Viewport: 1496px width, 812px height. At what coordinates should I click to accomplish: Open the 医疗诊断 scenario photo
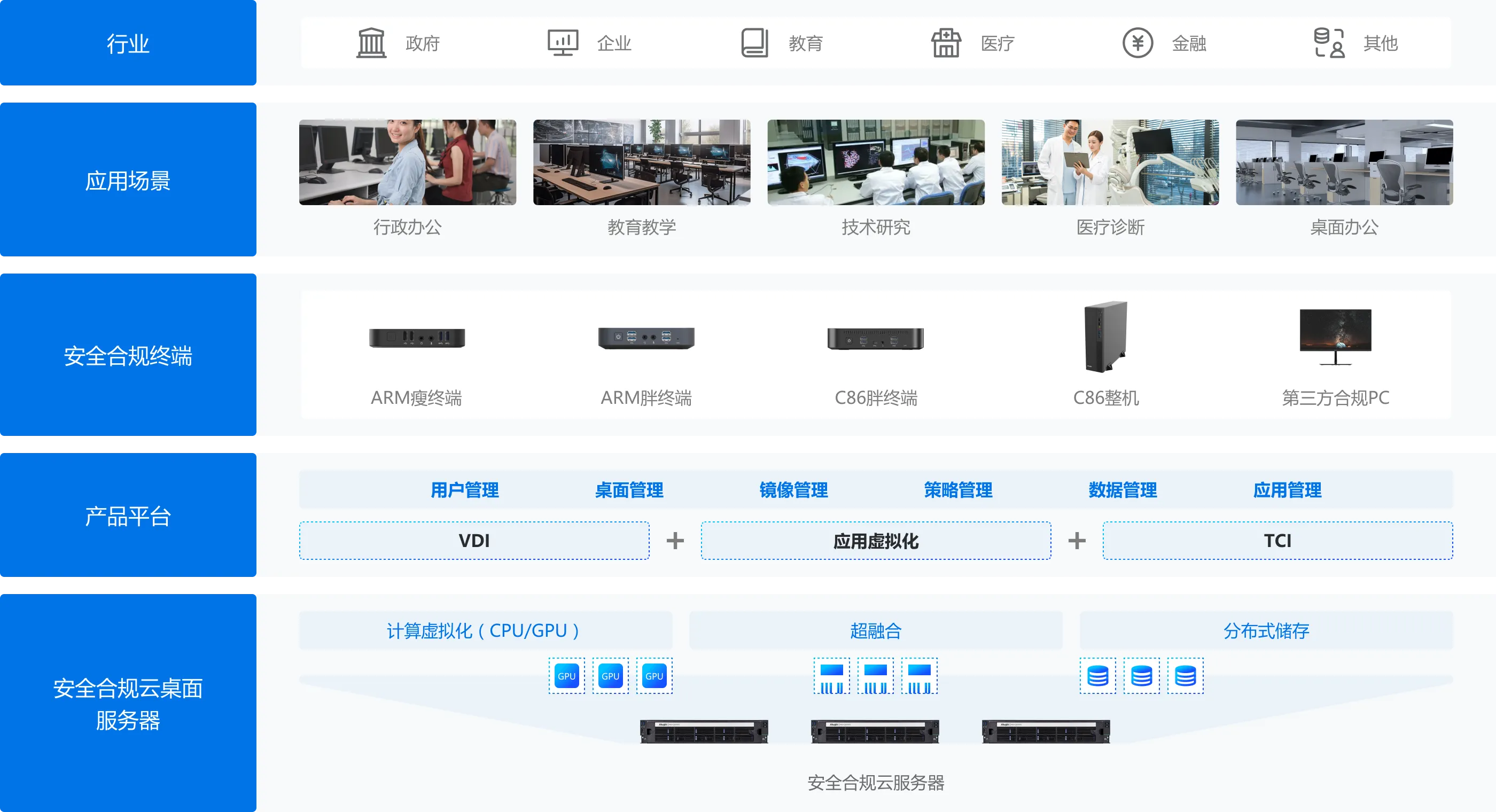(1110, 162)
